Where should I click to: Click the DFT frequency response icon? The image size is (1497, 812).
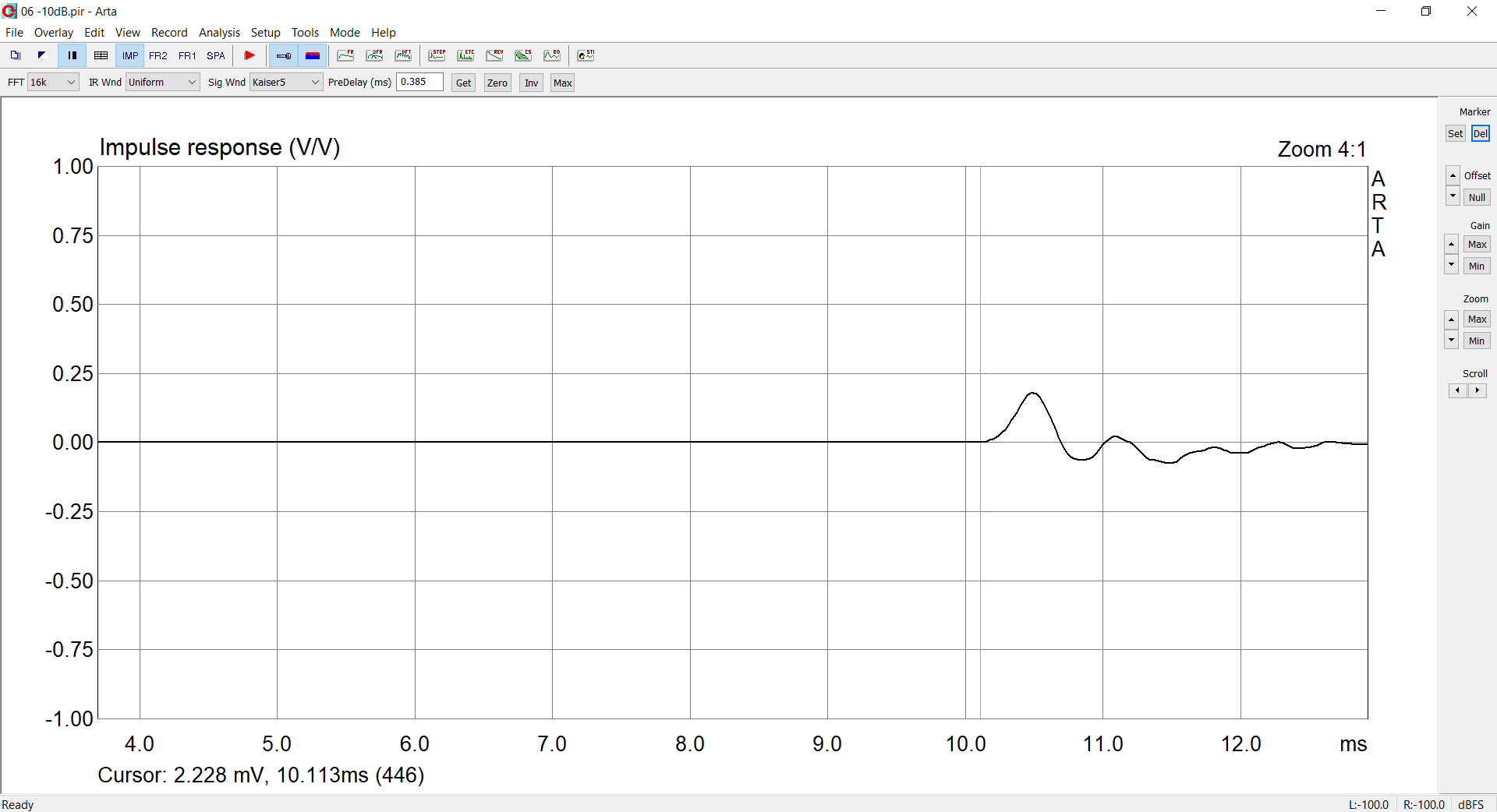403,55
